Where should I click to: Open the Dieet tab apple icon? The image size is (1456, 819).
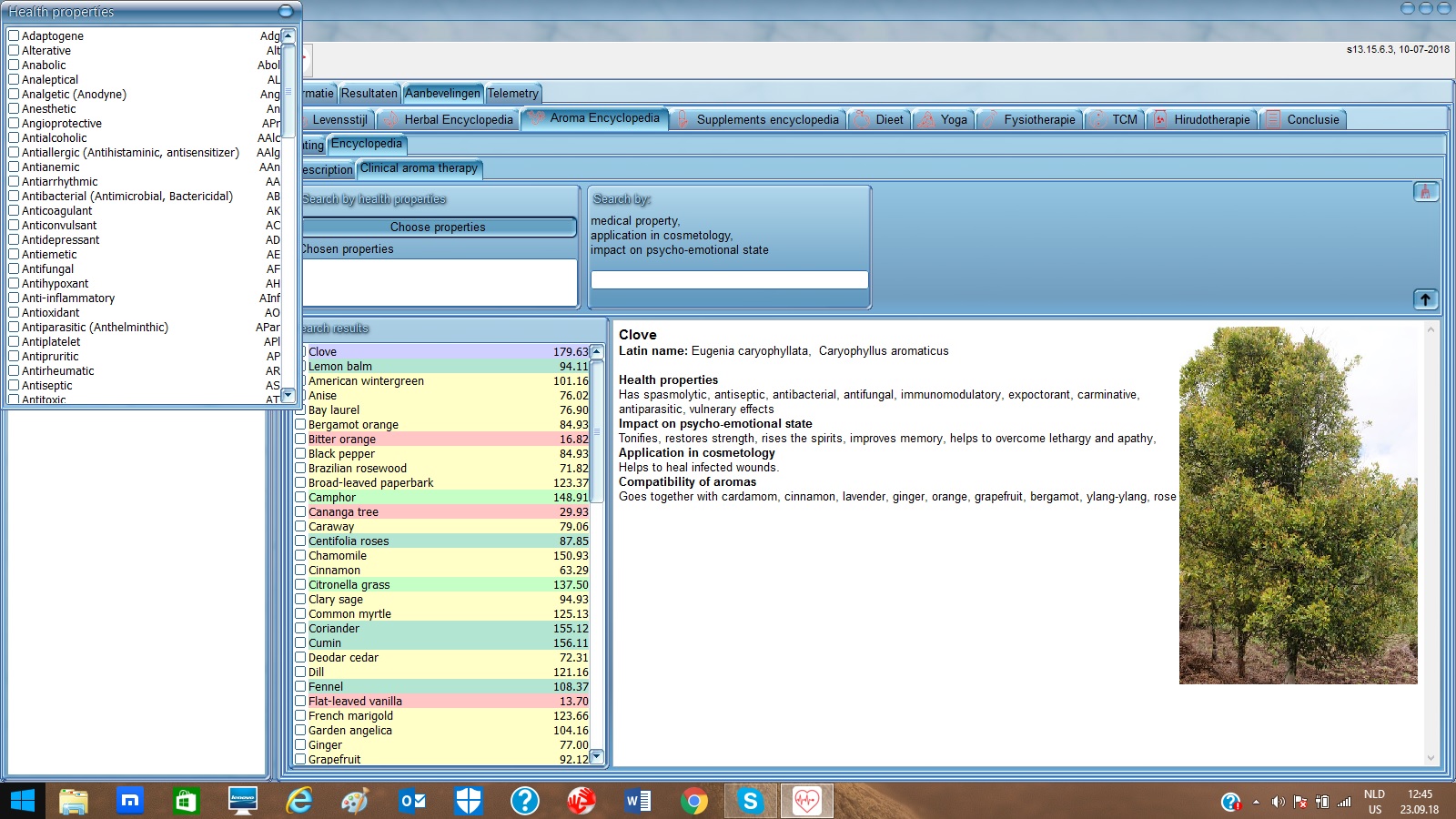(861, 120)
